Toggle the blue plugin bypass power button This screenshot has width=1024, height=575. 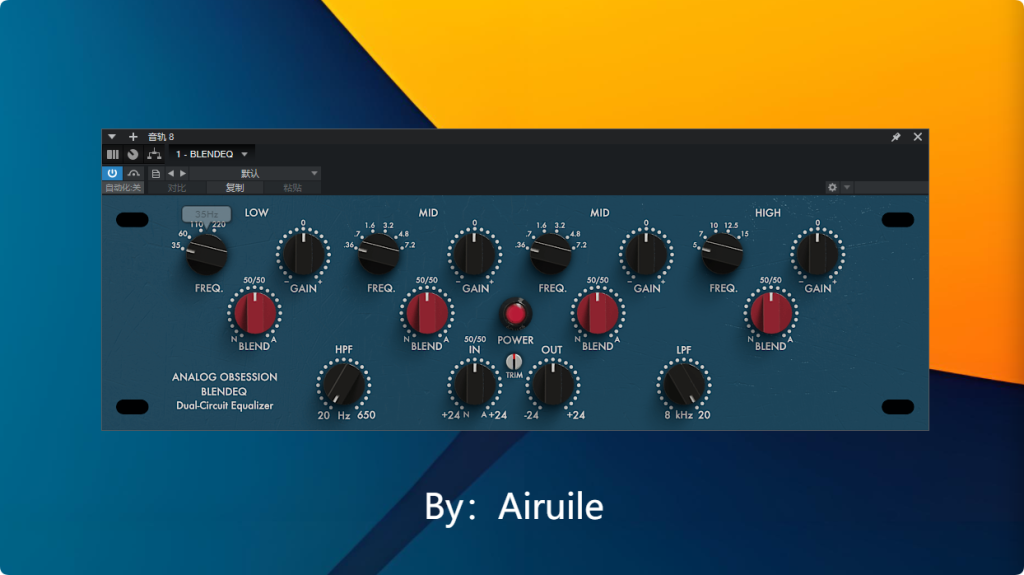point(112,173)
